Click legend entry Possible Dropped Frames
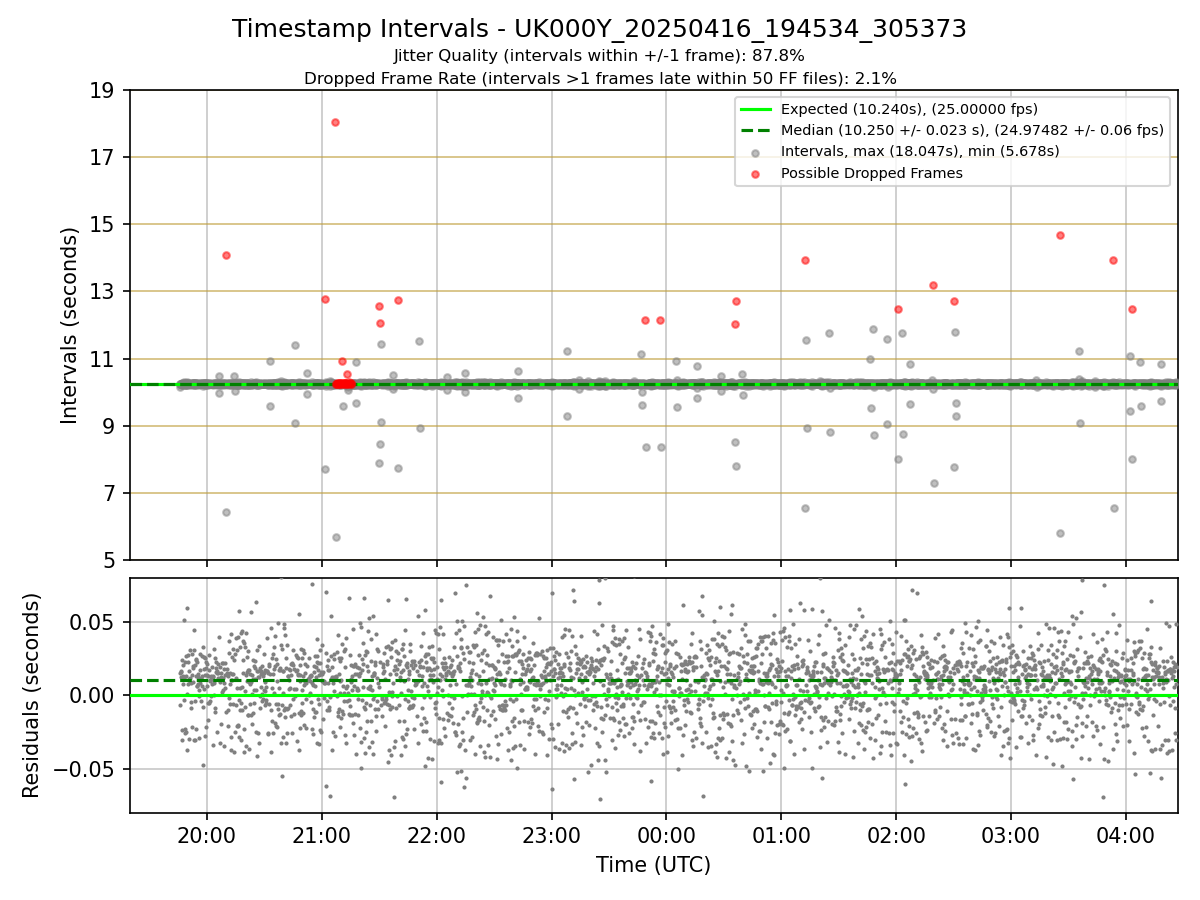The height and width of the screenshot is (900, 1200). point(871,173)
